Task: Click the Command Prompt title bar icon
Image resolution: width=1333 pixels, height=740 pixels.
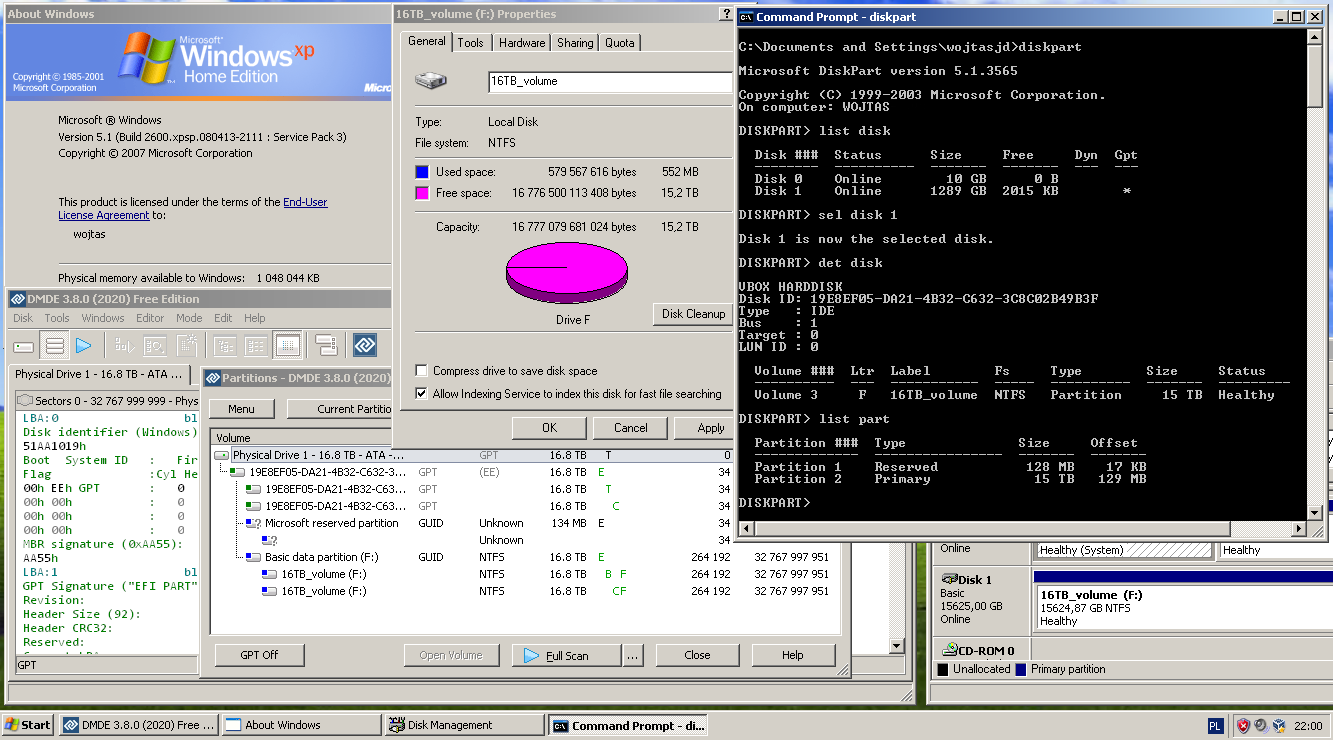Action: [x=746, y=16]
